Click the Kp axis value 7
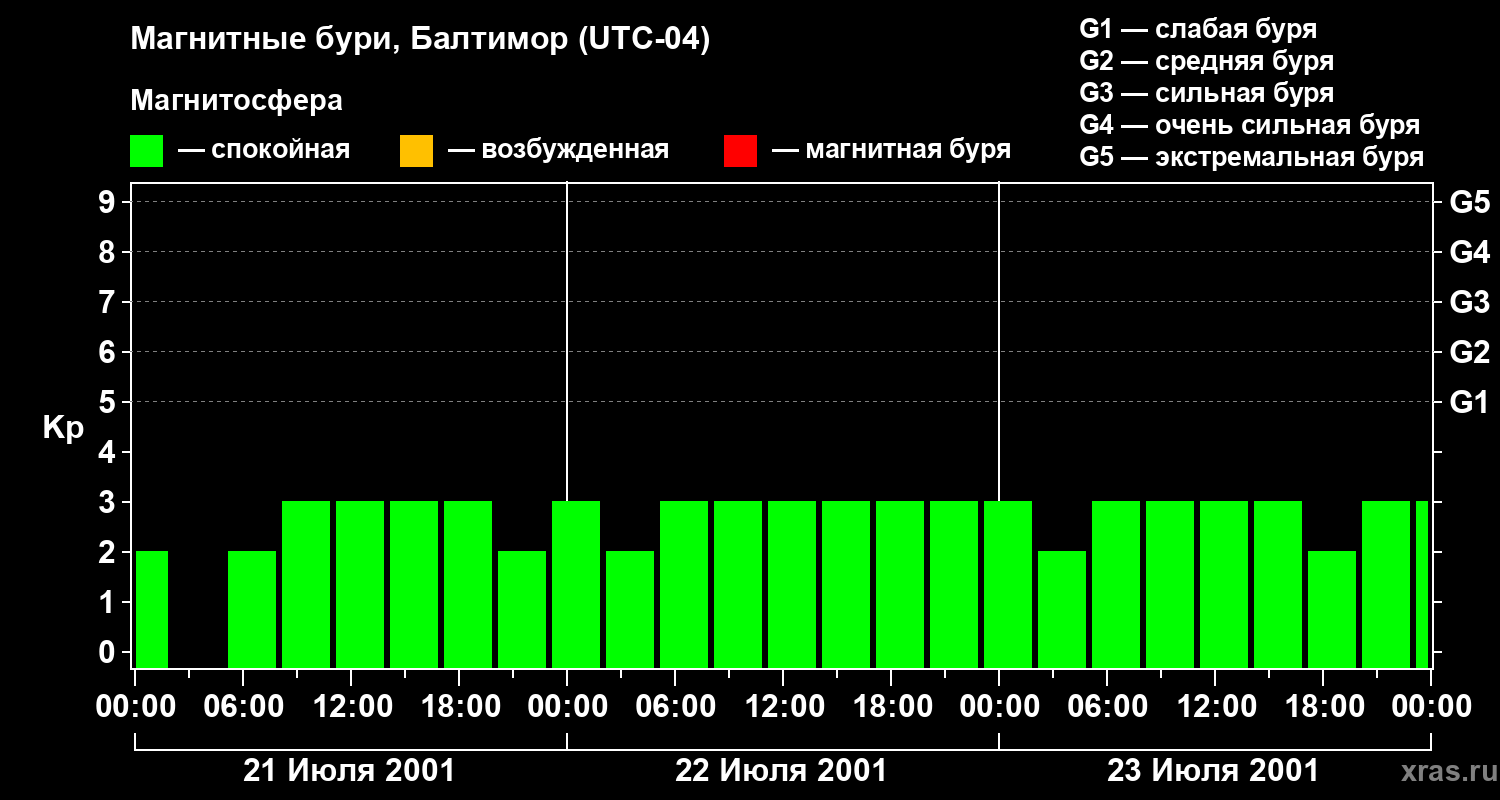The height and width of the screenshot is (800, 1500). click(x=109, y=302)
